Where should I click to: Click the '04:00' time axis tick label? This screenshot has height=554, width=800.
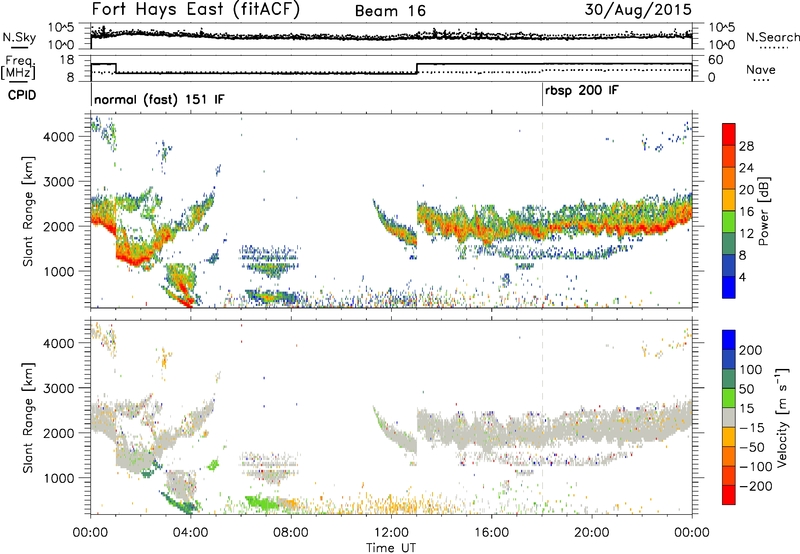click(191, 533)
